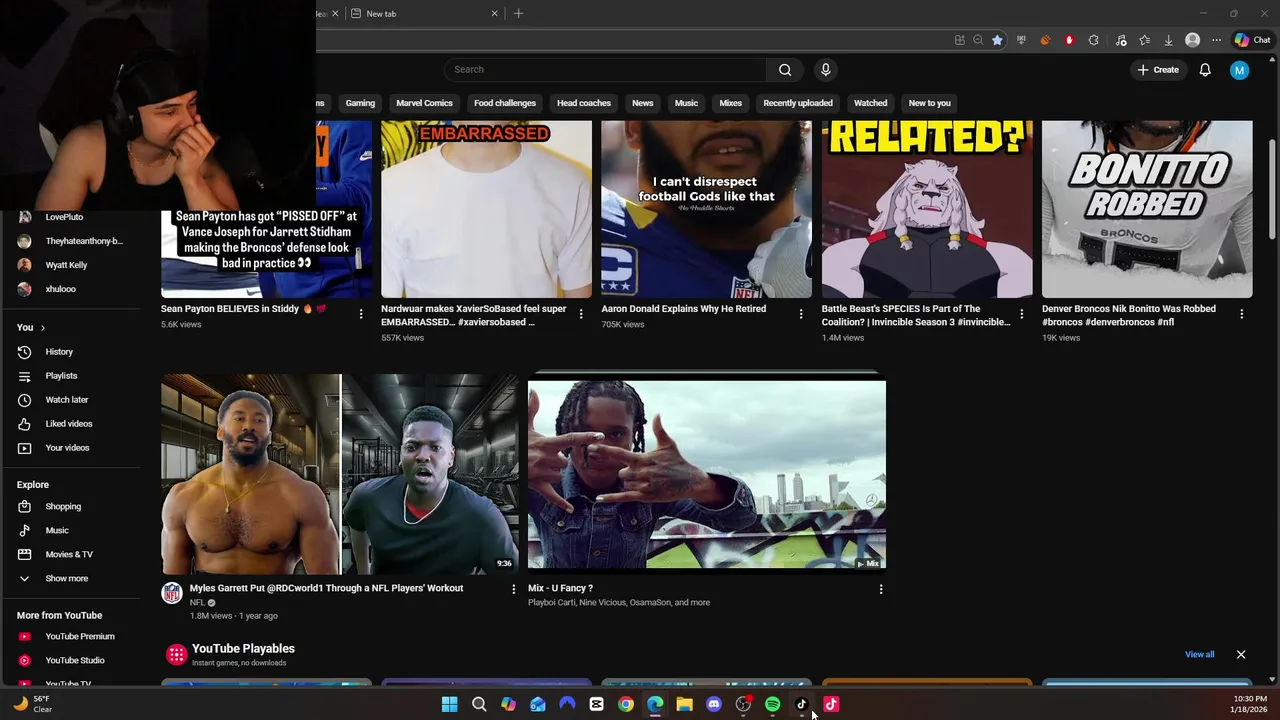Open YouTube notifications bell
1280x720 pixels.
coord(1205,70)
